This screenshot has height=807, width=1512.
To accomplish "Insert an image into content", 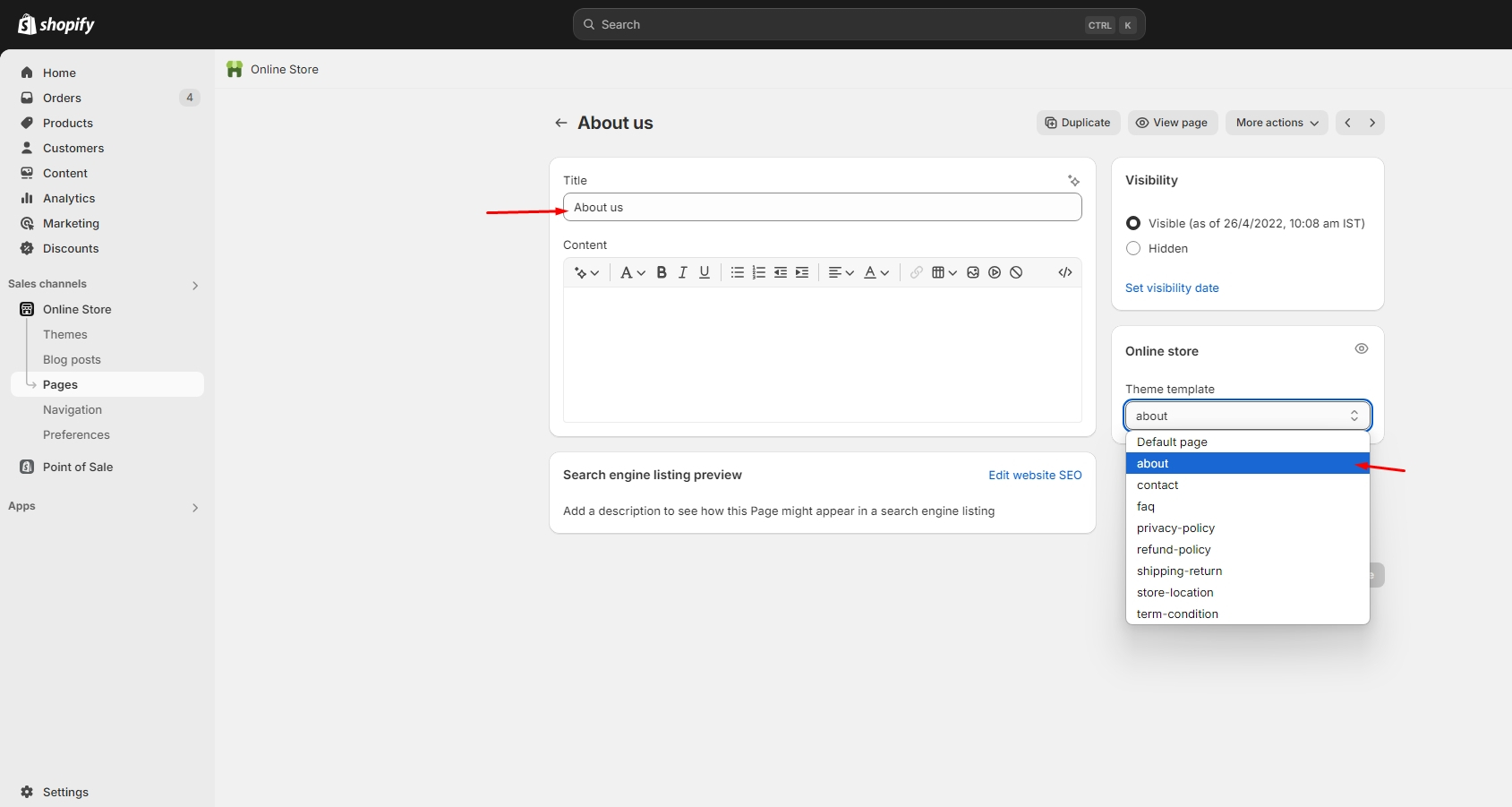I will 973,272.
